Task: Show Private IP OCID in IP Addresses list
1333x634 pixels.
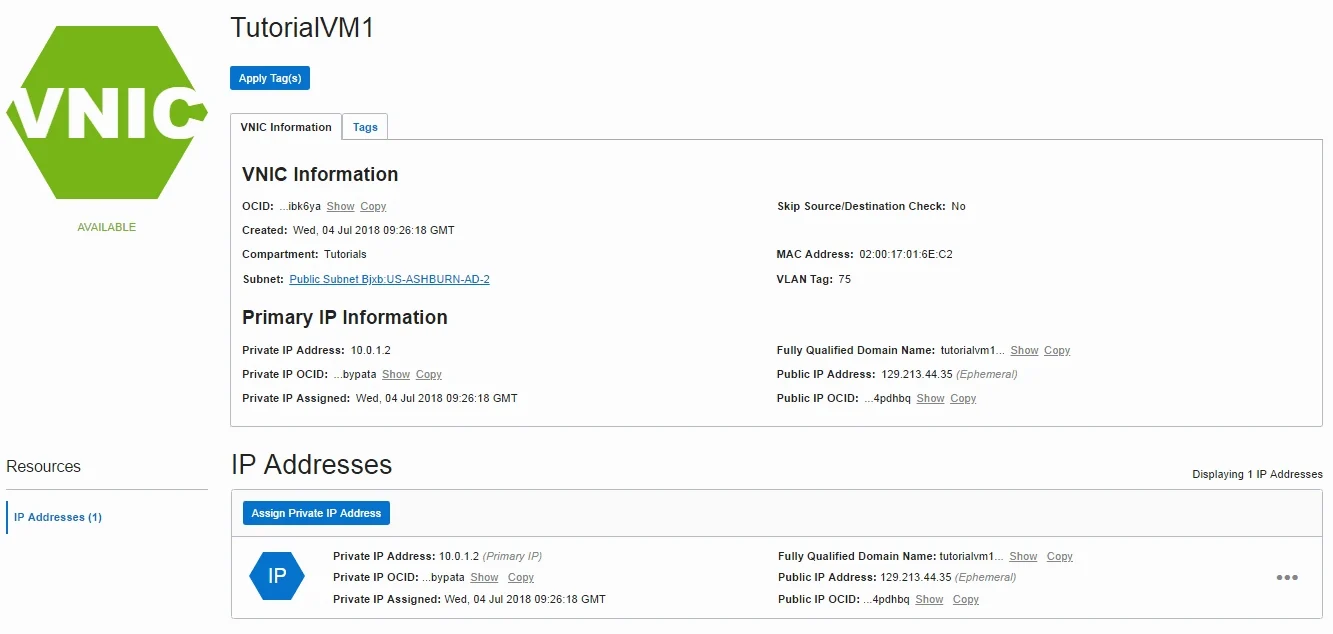Action: pyautogui.click(x=484, y=578)
